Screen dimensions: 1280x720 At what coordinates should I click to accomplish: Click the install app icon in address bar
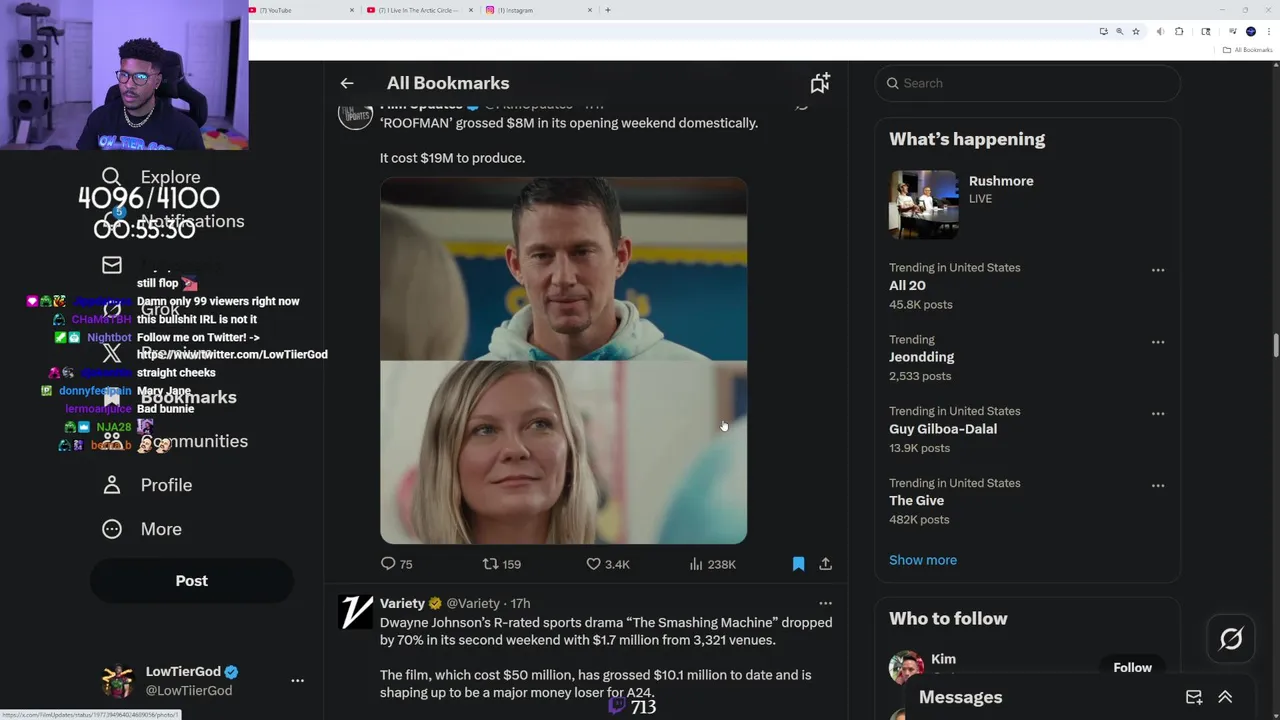pos(1103,32)
